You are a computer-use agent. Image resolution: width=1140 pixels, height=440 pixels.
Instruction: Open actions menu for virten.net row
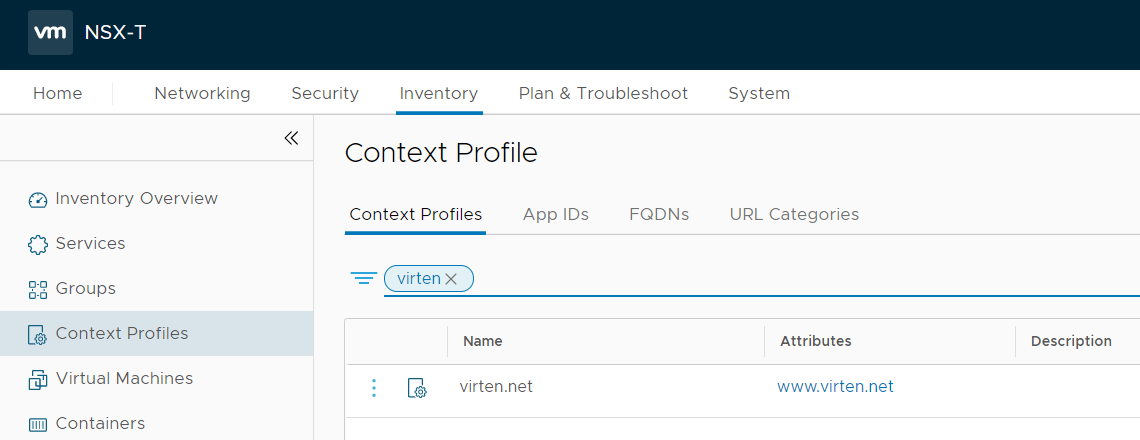click(x=374, y=388)
